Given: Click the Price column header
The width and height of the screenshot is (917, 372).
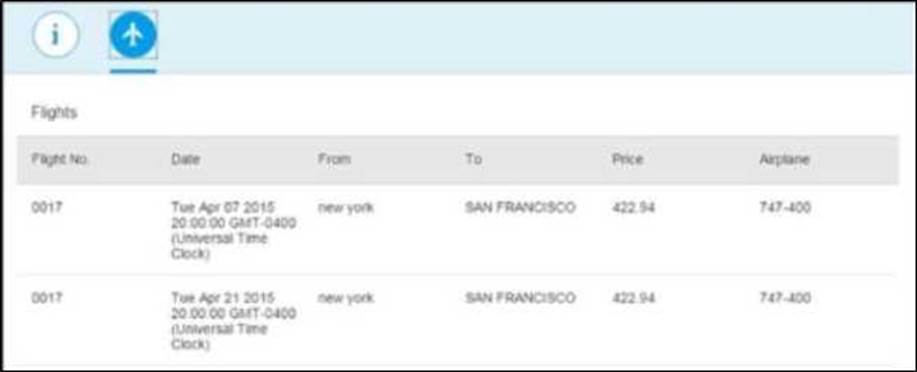Looking at the screenshot, I should point(628,159).
